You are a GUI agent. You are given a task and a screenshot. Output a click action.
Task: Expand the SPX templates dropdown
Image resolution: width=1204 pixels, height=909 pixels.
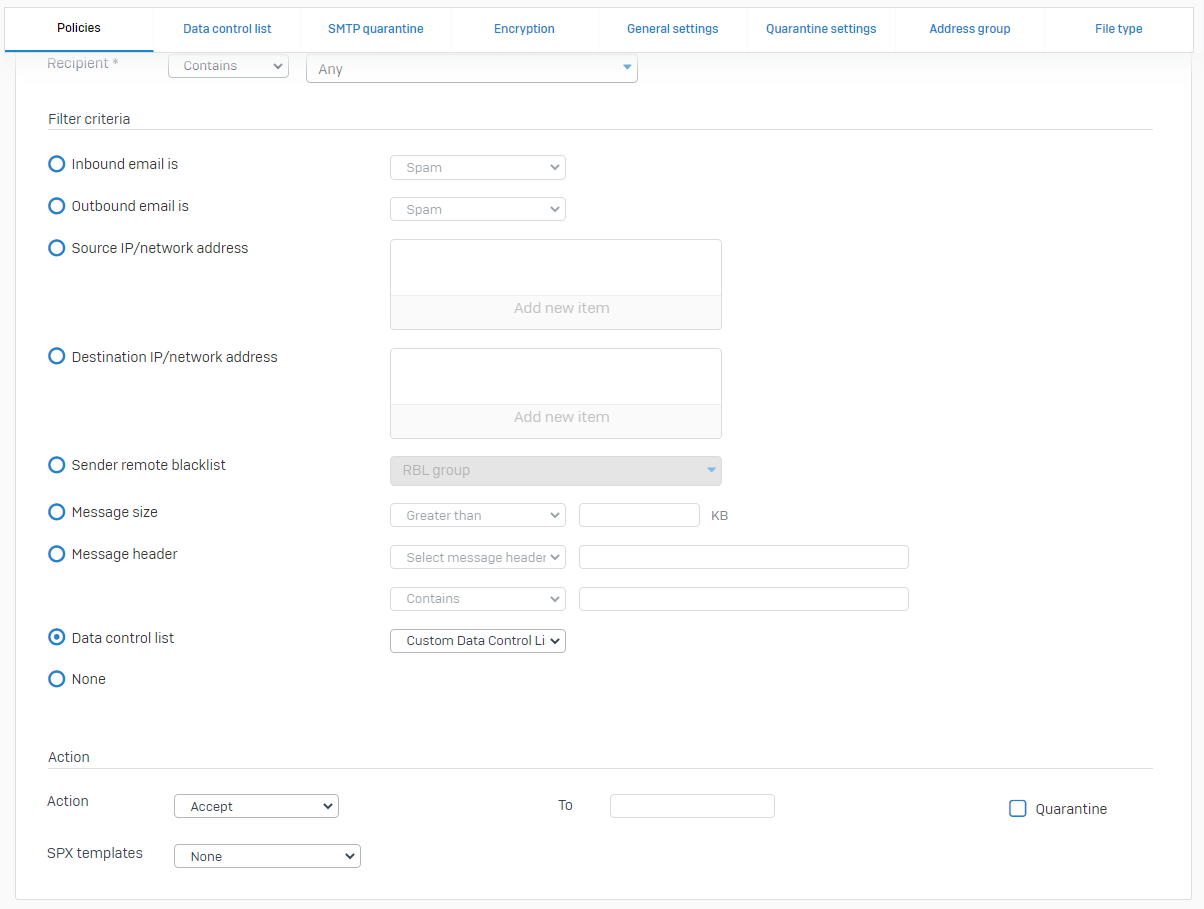click(x=267, y=856)
